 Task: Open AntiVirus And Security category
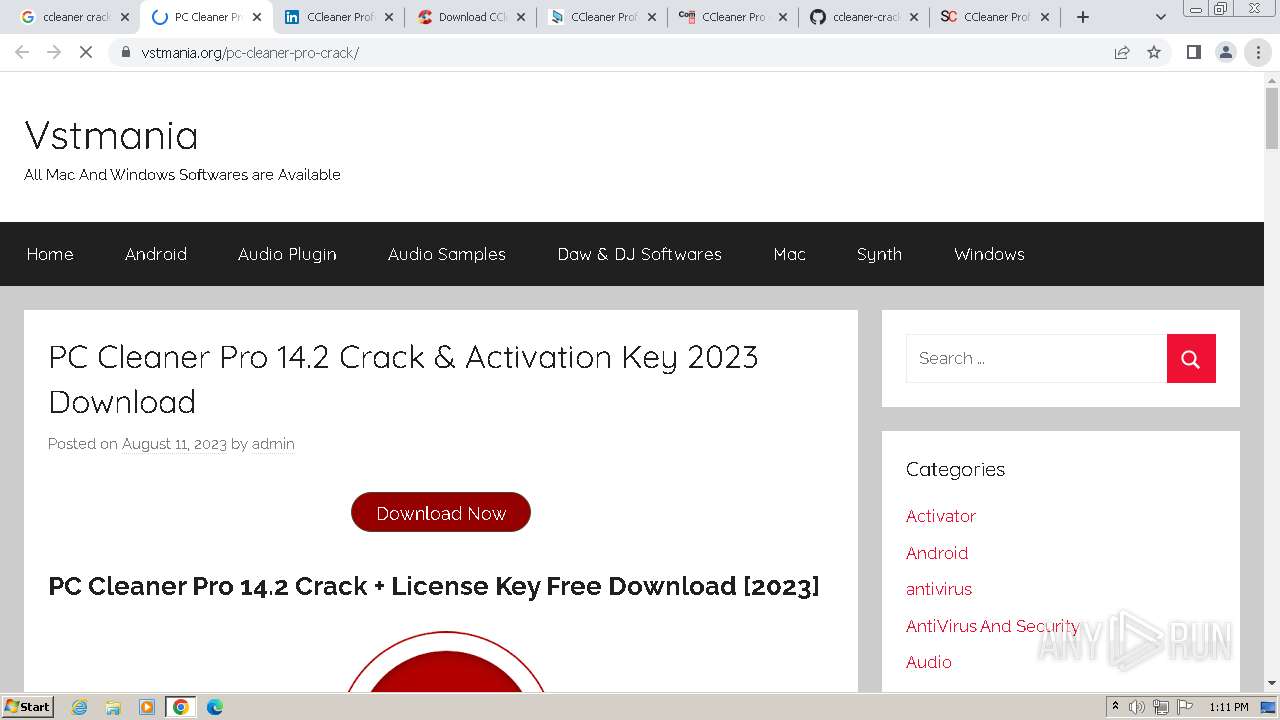click(x=992, y=626)
